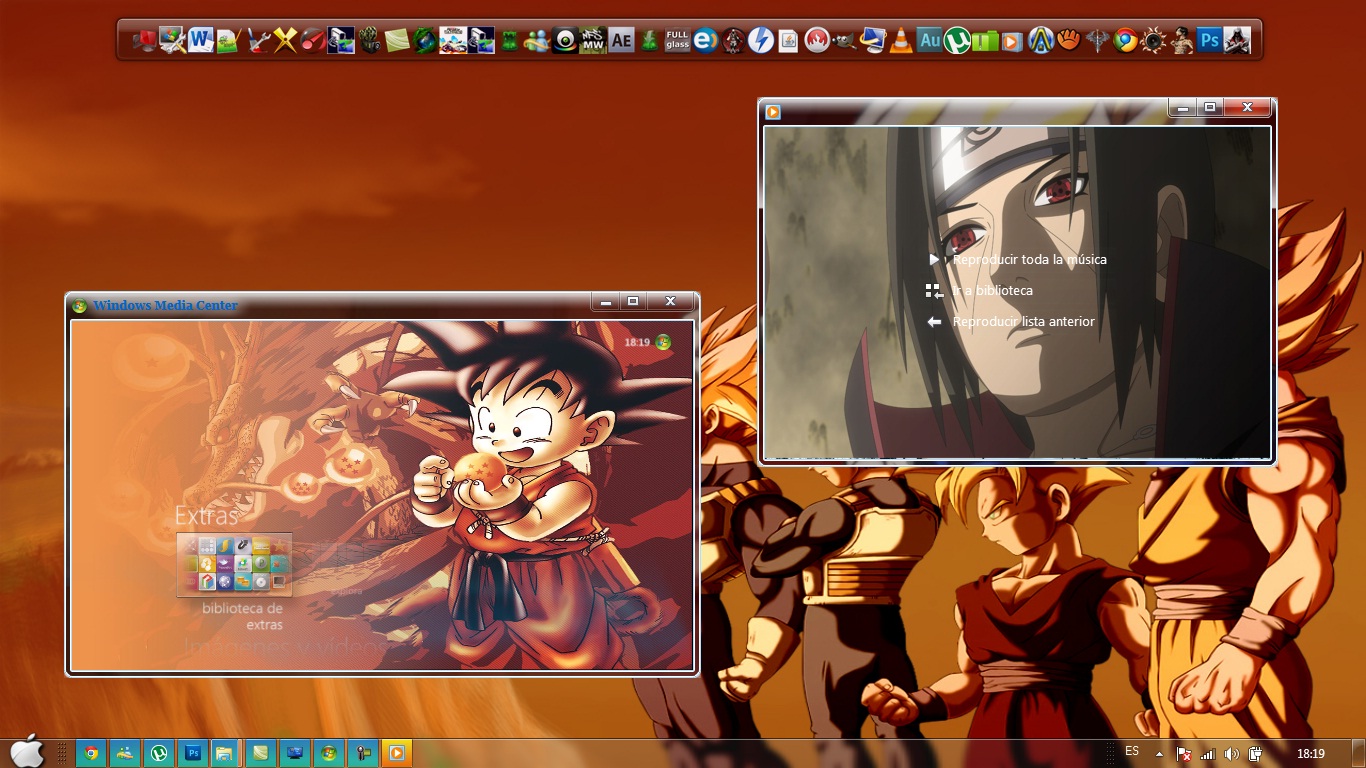Image resolution: width=1366 pixels, height=768 pixels.
Task: Show hidden tray icons arrow
Action: [1159, 753]
